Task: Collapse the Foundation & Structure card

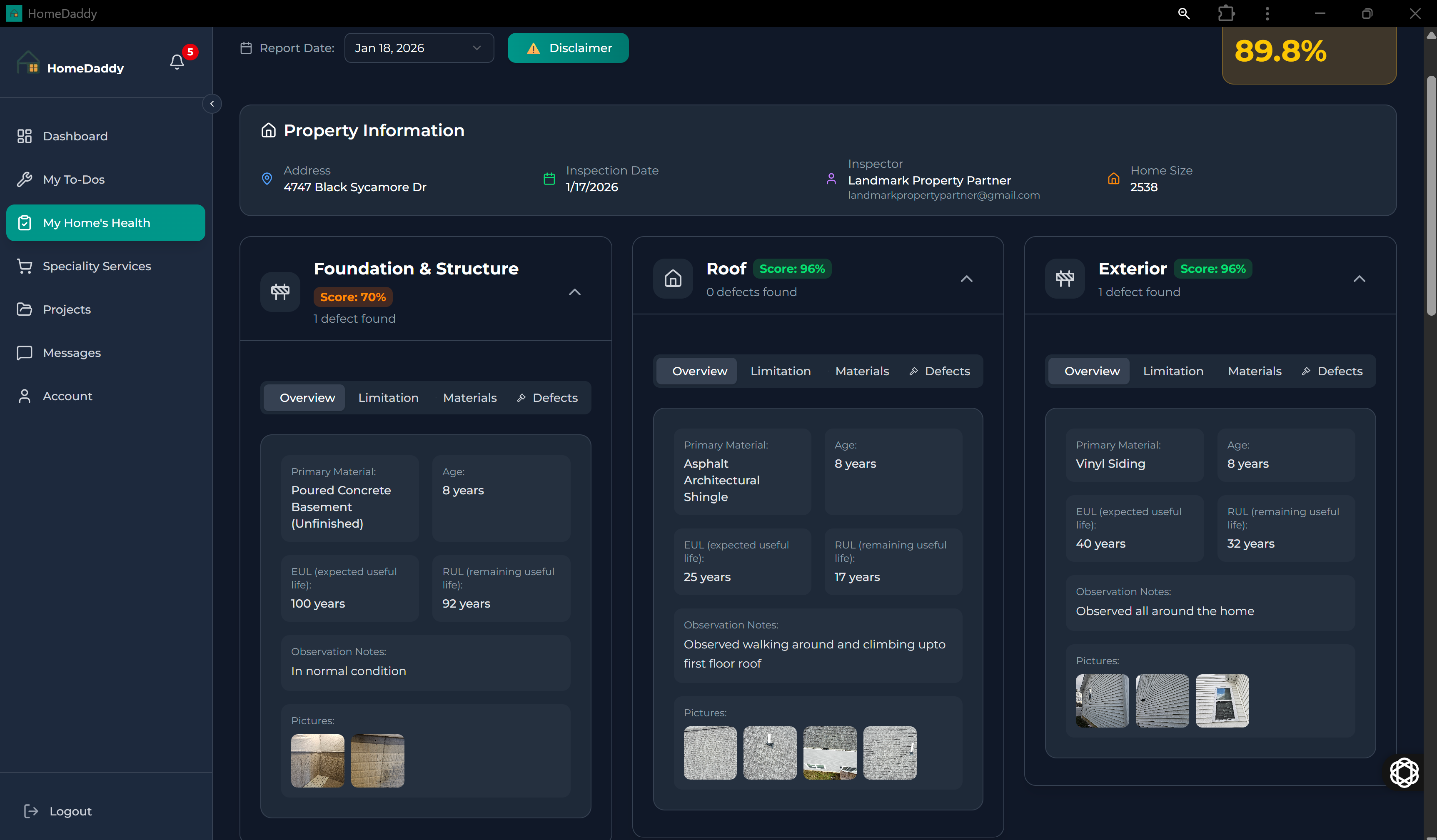Action: click(x=575, y=292)
